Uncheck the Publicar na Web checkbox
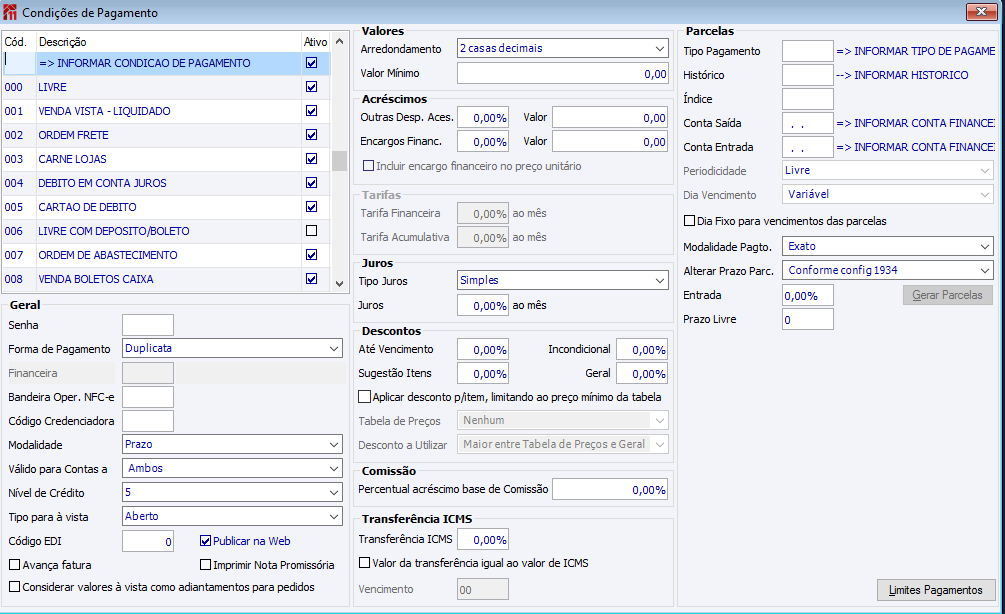The width and height of the screenshot is (1005, 614). click(x=206, y=541)
